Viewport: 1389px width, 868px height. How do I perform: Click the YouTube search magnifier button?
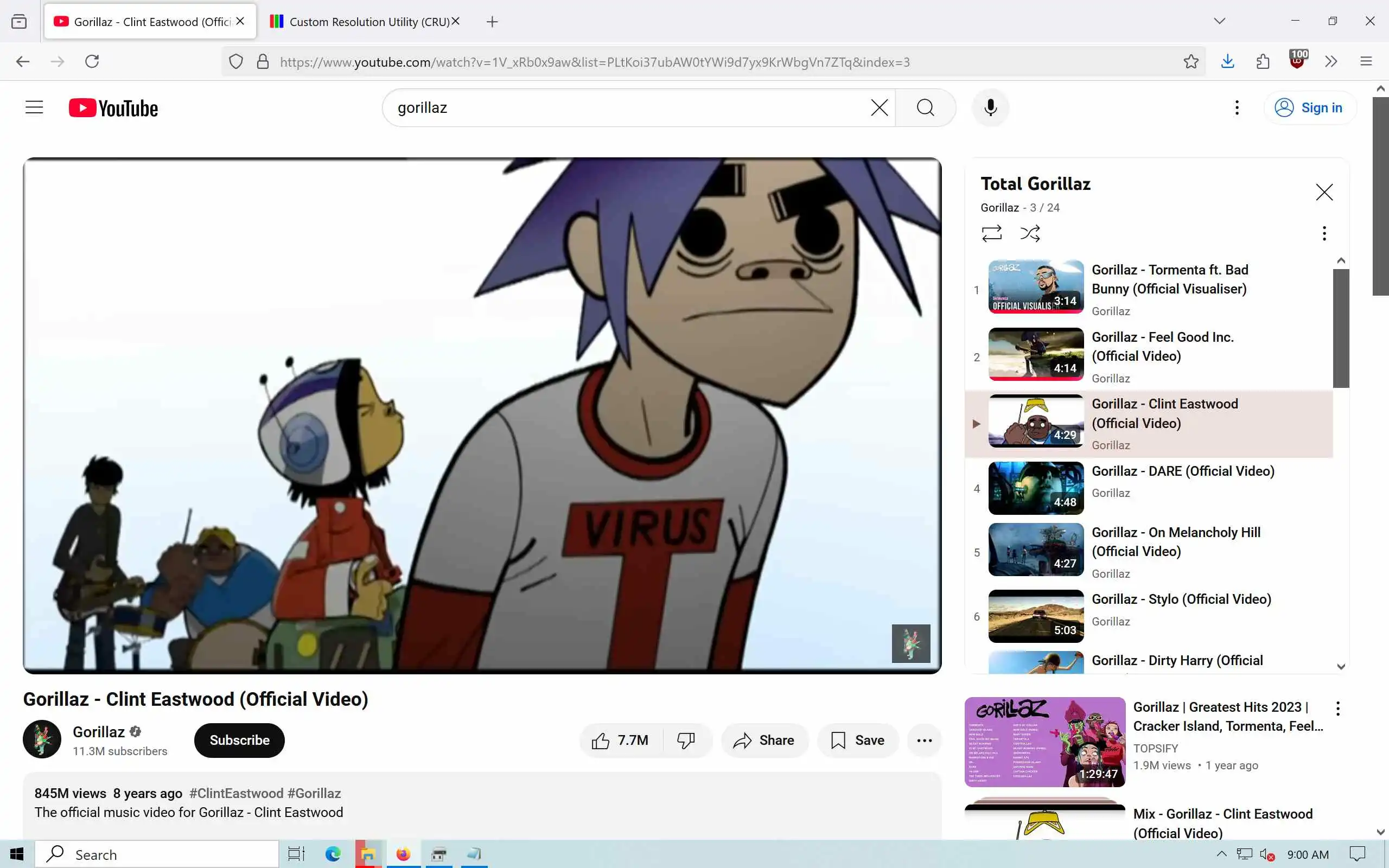pyautogui.click(x=925, y=107)
